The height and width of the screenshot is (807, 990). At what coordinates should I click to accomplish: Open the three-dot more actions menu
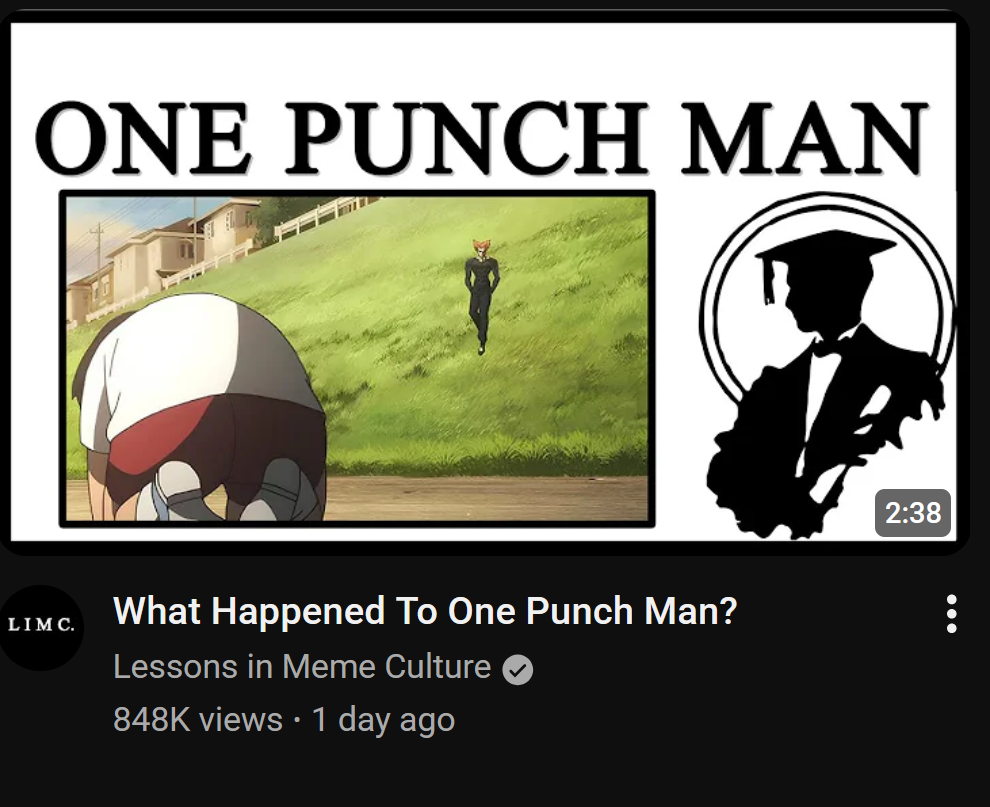(x=951, y=614)
